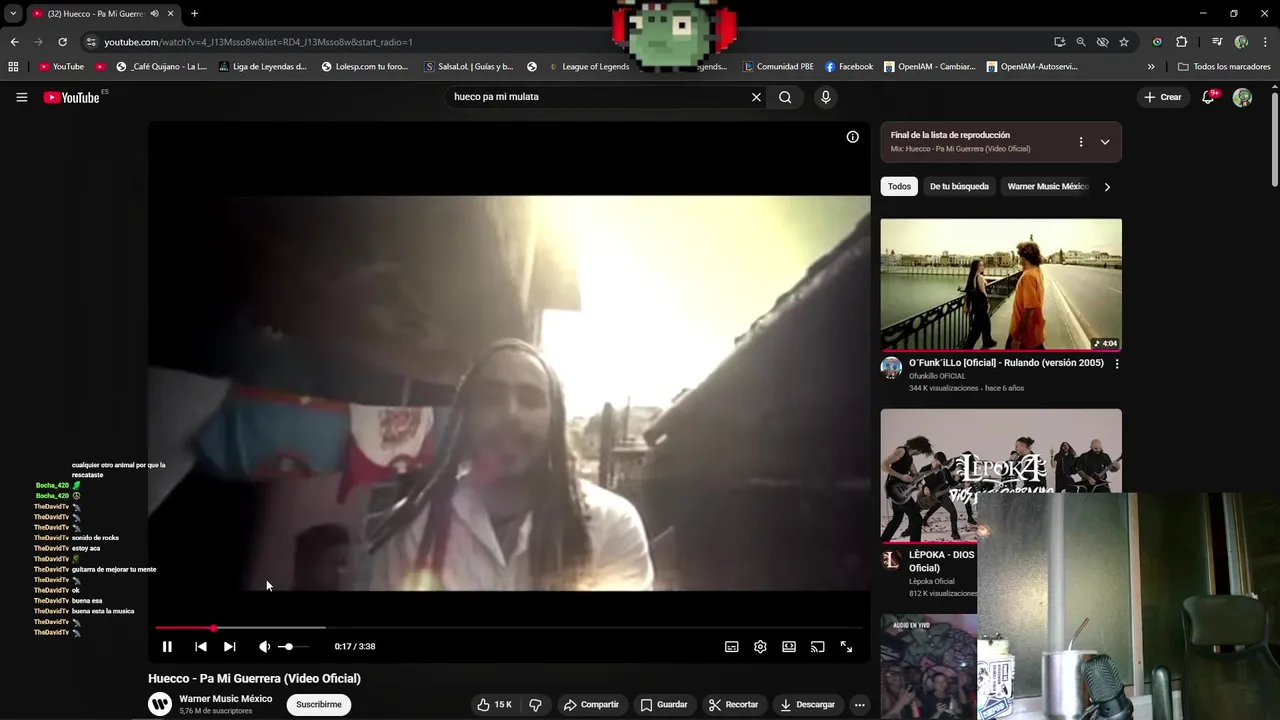
Task: Toggle subtitles in the player
Action: (x=731, y=647)
